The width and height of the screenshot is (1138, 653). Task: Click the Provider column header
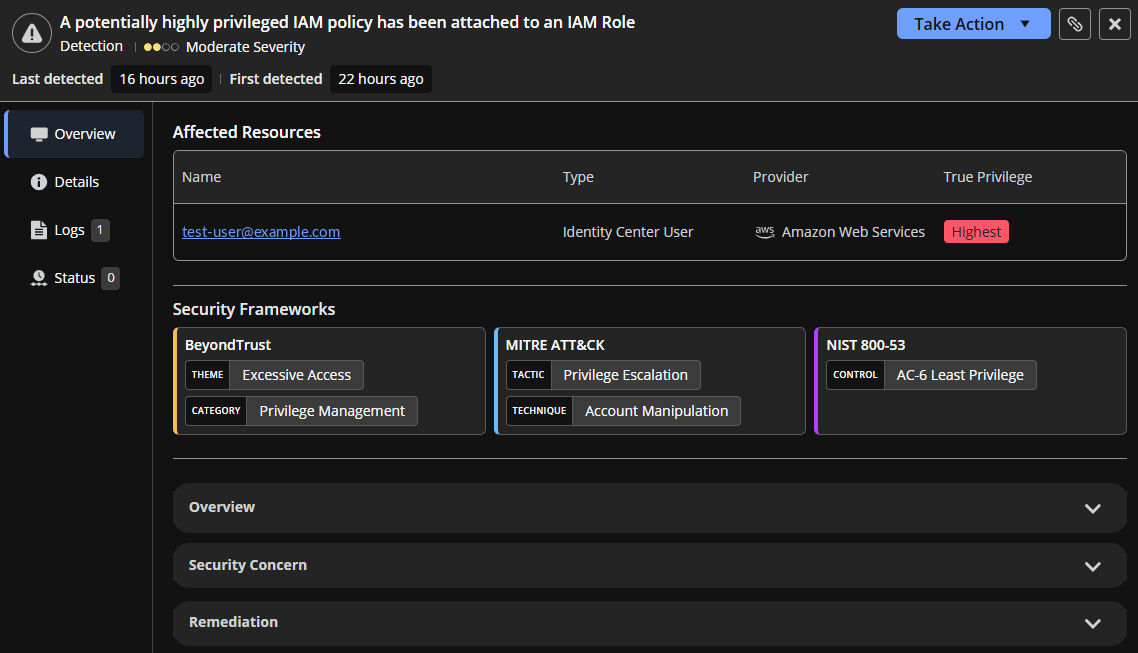[780, 177]
